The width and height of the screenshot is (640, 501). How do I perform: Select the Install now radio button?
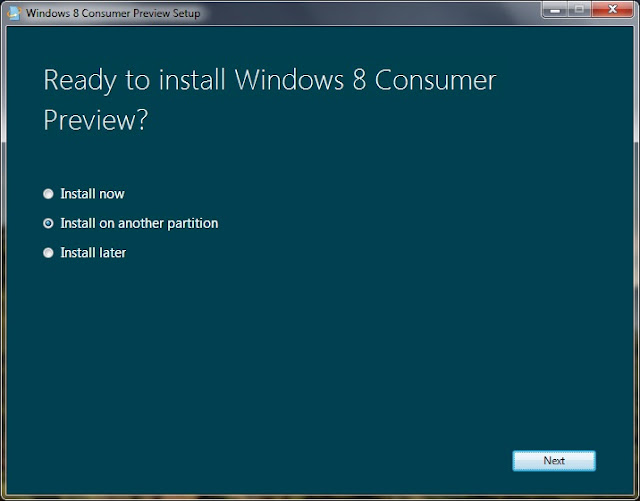(48, 194)
